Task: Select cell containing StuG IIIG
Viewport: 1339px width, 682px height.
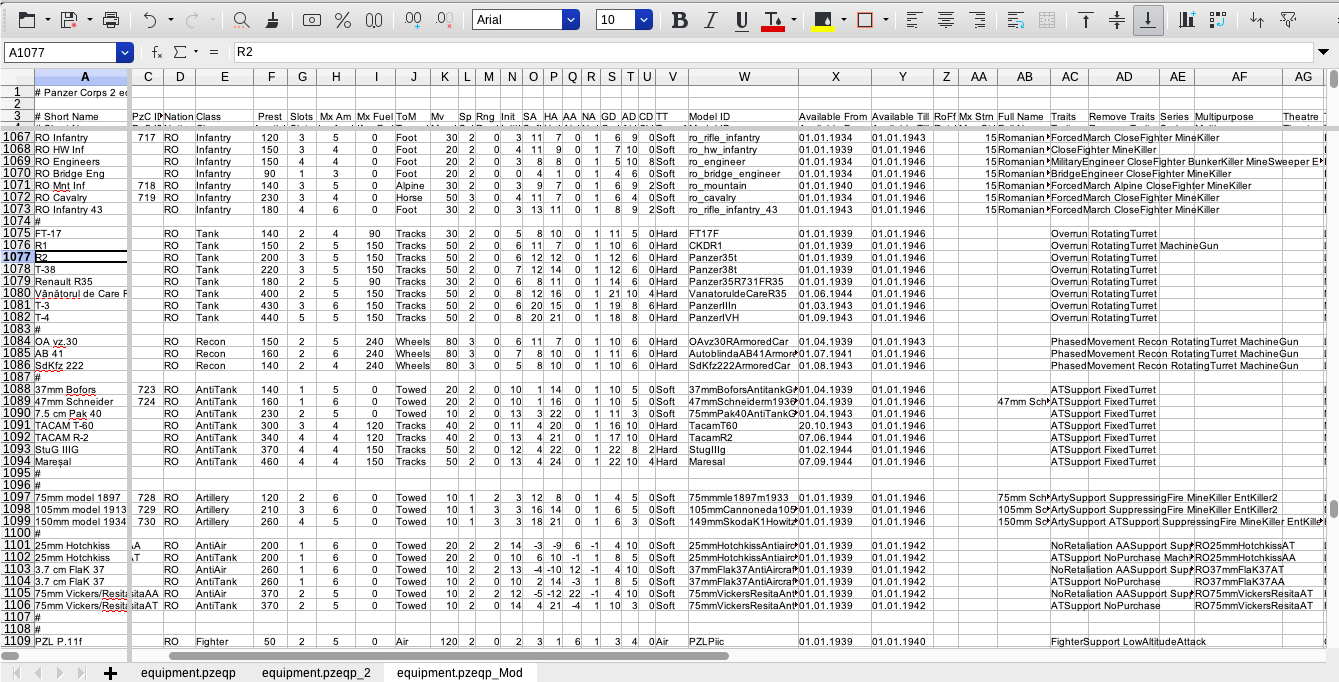Action: click(81, 450)
